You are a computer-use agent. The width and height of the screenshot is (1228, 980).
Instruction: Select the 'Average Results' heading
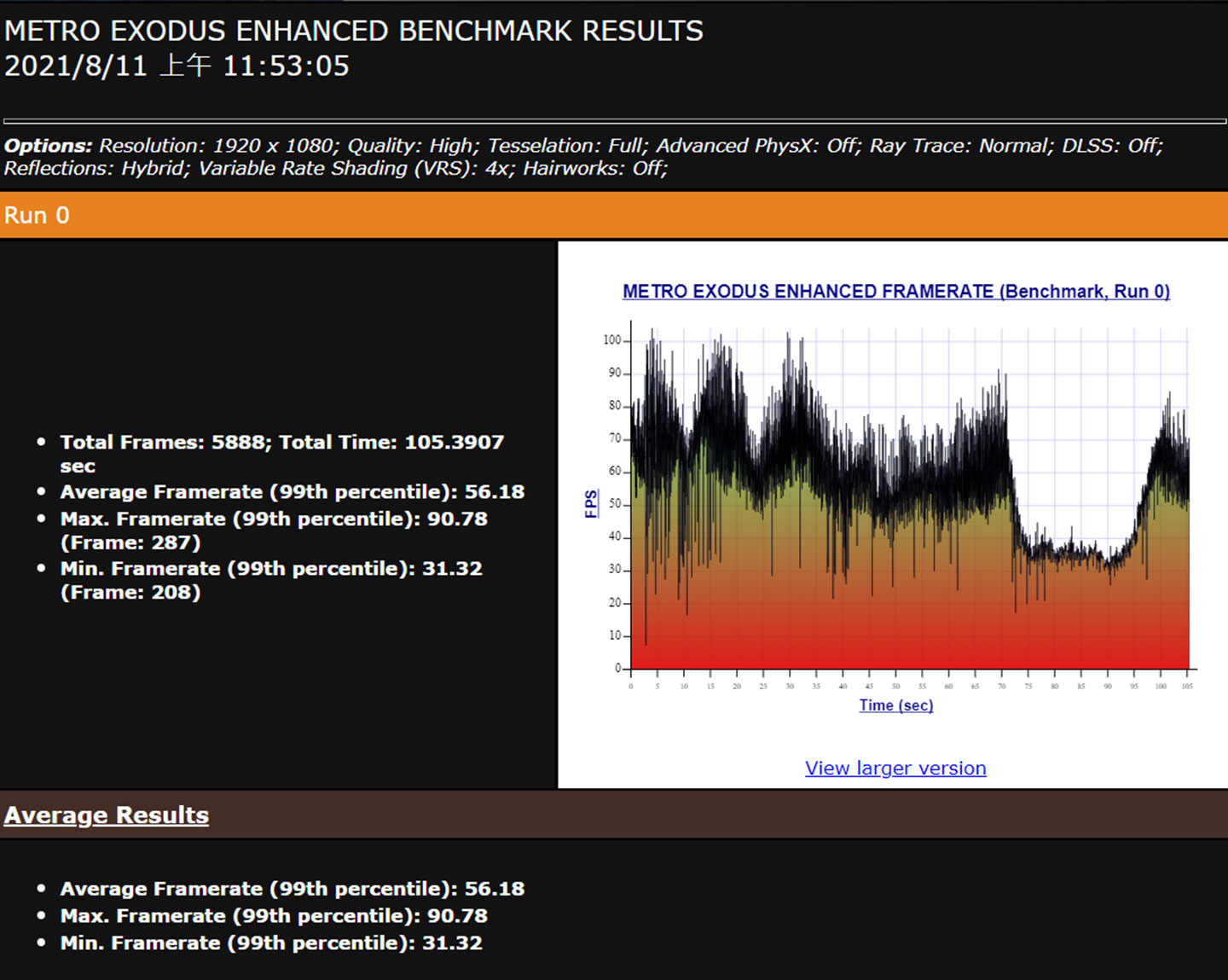click(107, 815)
